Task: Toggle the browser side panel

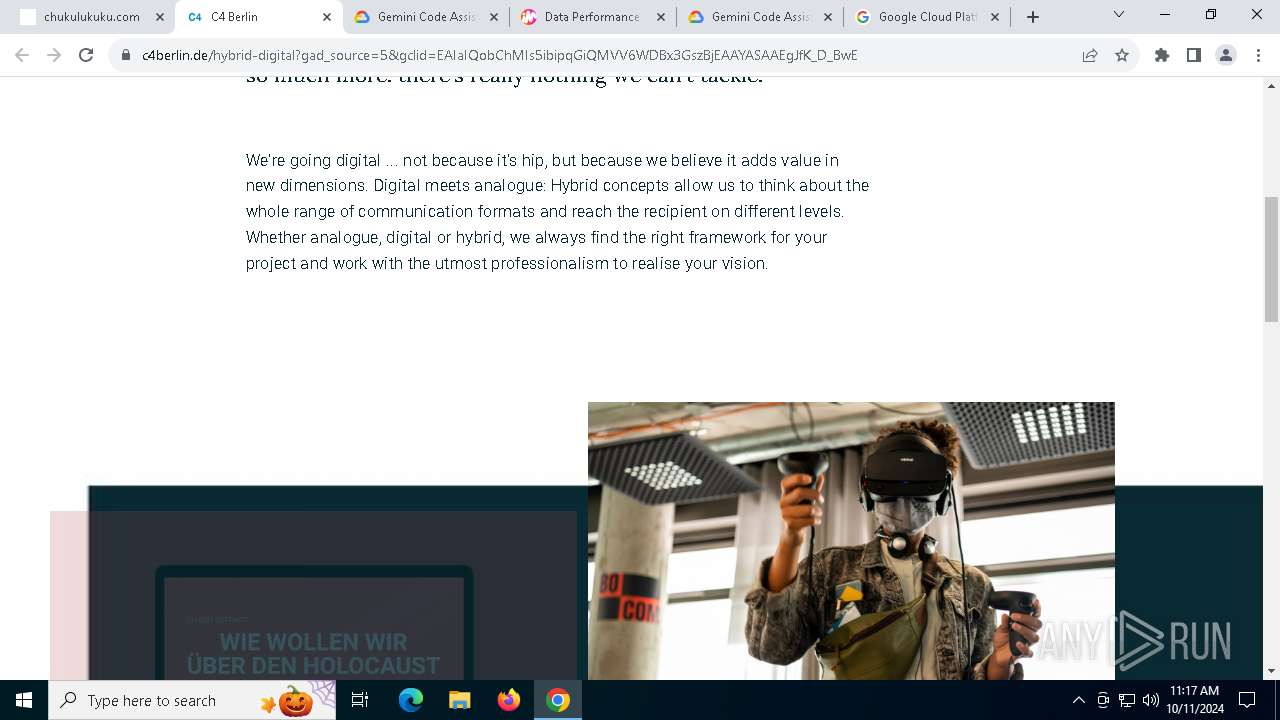Action: pyautogui.click(x=1194, y=55)
